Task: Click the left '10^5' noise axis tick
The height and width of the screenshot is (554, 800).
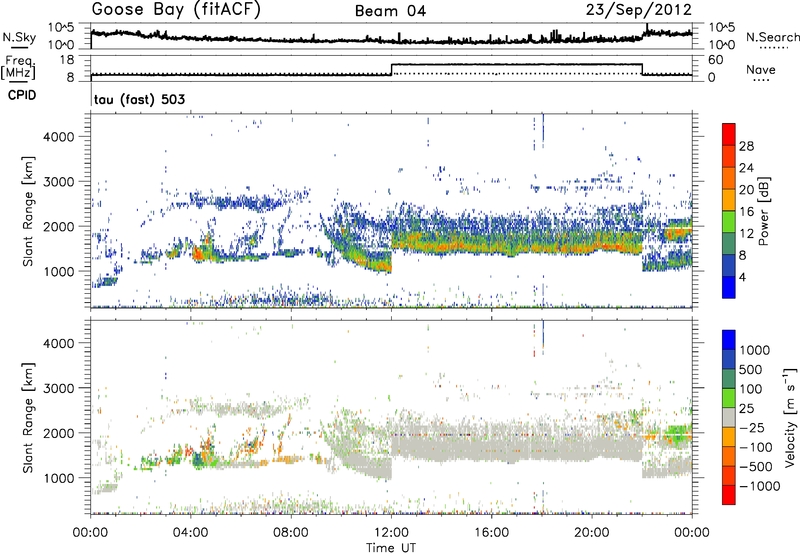Action: pyautogui.click(x=61, y=28)
